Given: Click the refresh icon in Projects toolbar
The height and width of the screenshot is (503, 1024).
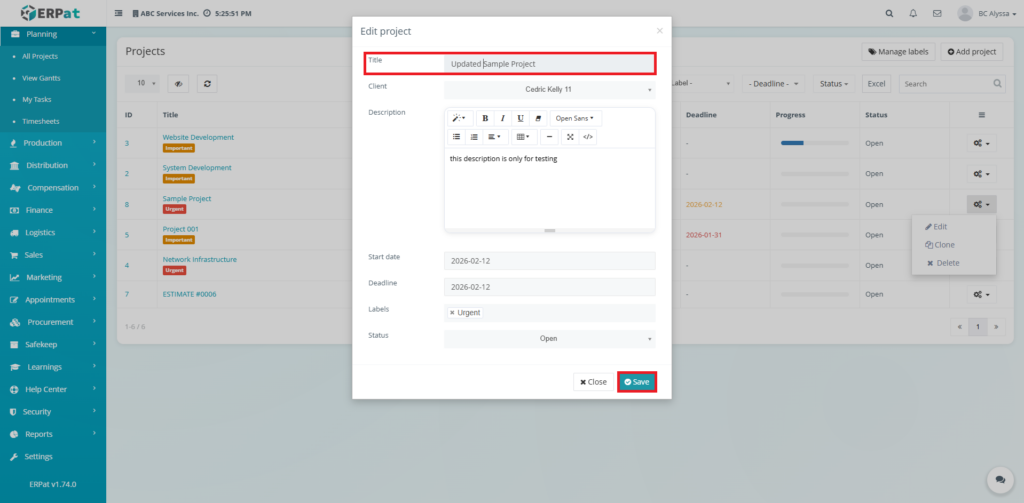Looking at the screenshot, I should point(207,84).
